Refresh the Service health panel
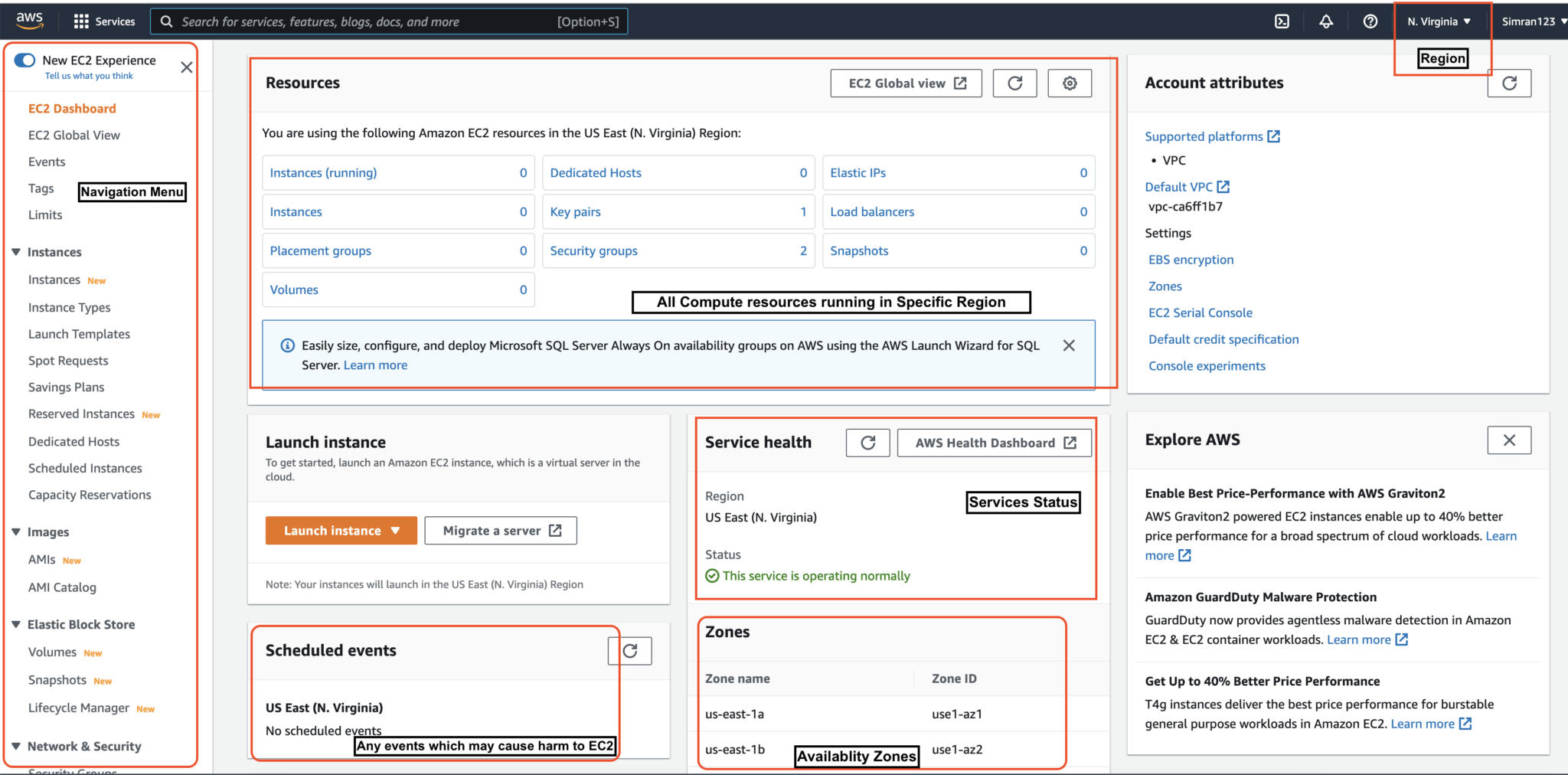Screen dimensions: 1568x775 [x=867, y=443]
